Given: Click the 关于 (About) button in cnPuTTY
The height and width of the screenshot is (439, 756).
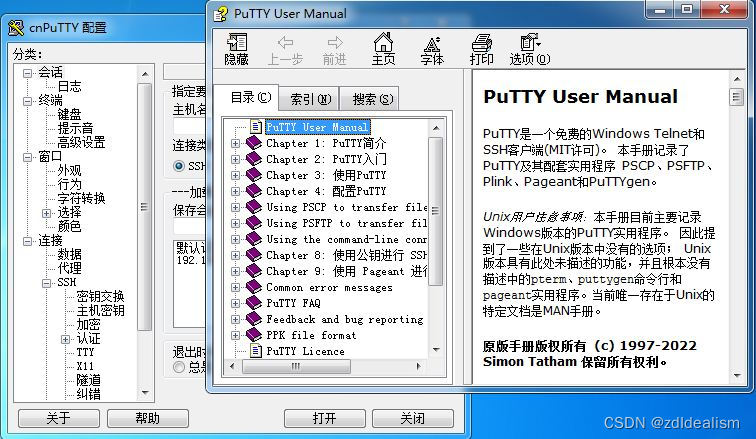Looking at the screenshot, I should click(x=59, y=418).
